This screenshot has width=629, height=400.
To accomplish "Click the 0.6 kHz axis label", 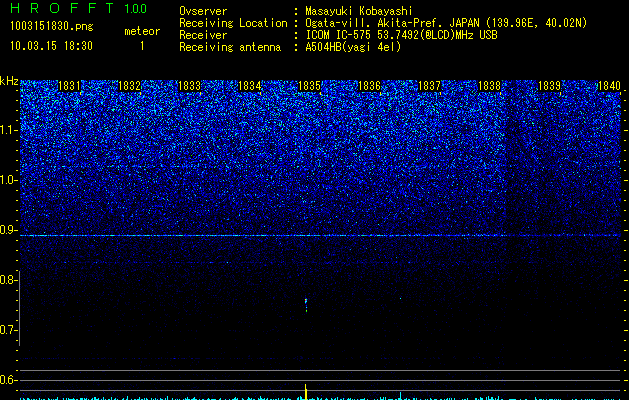I will click(8, 380).
